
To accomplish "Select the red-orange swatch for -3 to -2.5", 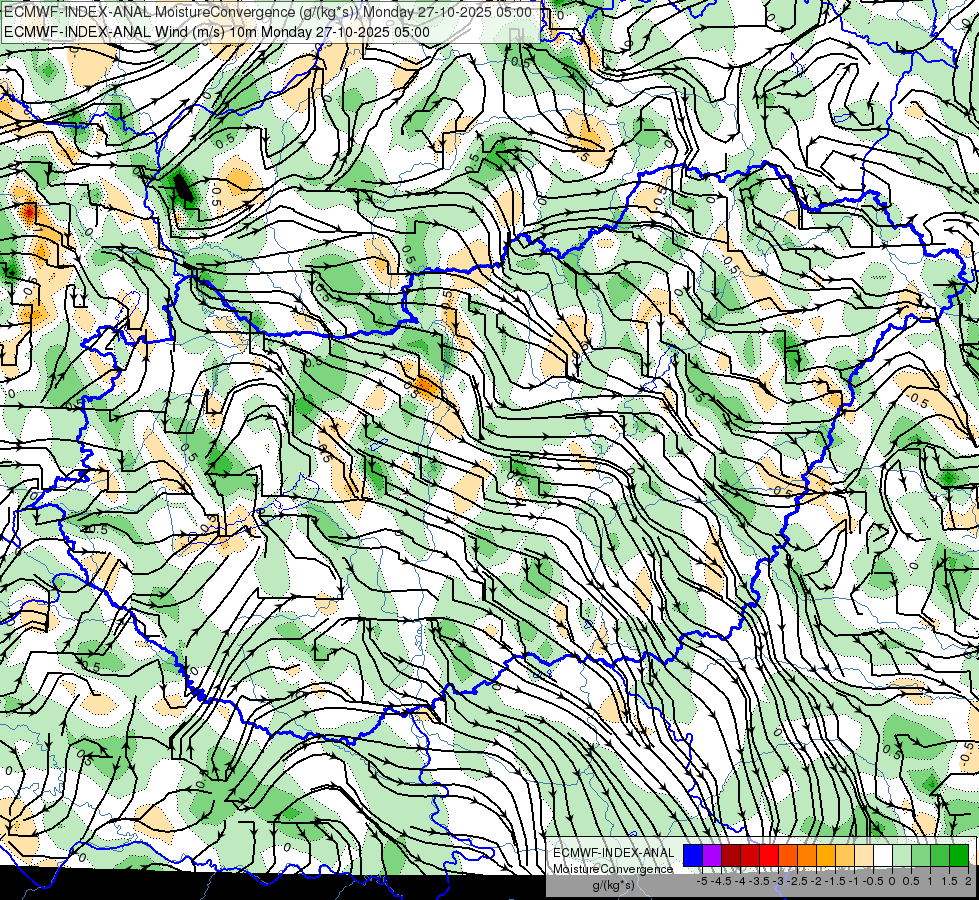I will click(788, 855).
